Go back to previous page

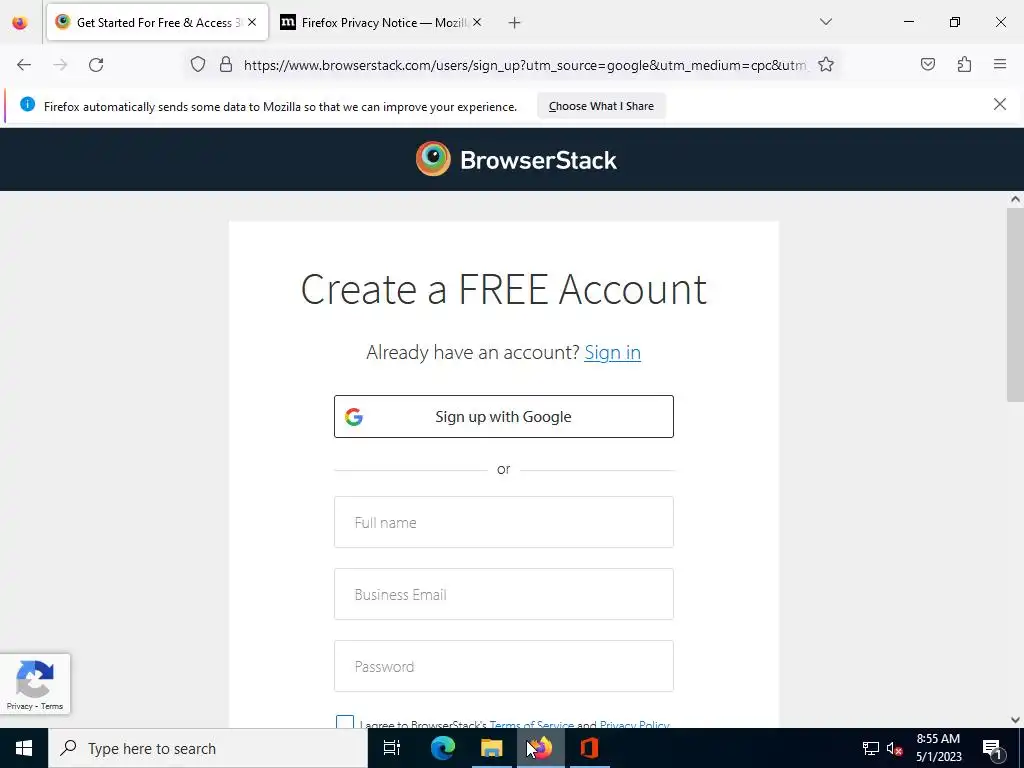(24, 65)
